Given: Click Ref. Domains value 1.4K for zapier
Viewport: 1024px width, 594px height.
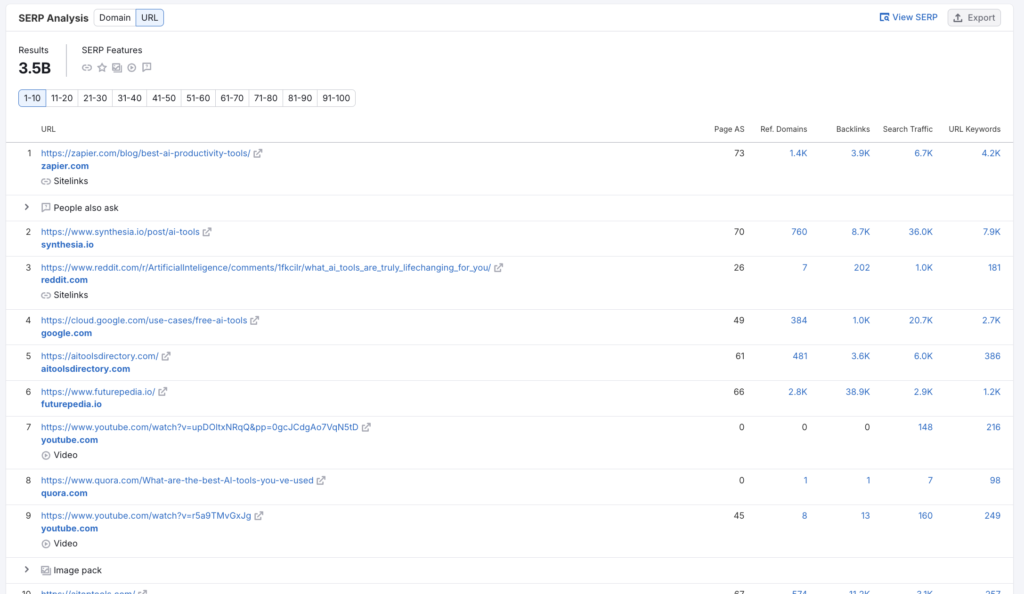Looking at the screenshot, I should point(798,153).
